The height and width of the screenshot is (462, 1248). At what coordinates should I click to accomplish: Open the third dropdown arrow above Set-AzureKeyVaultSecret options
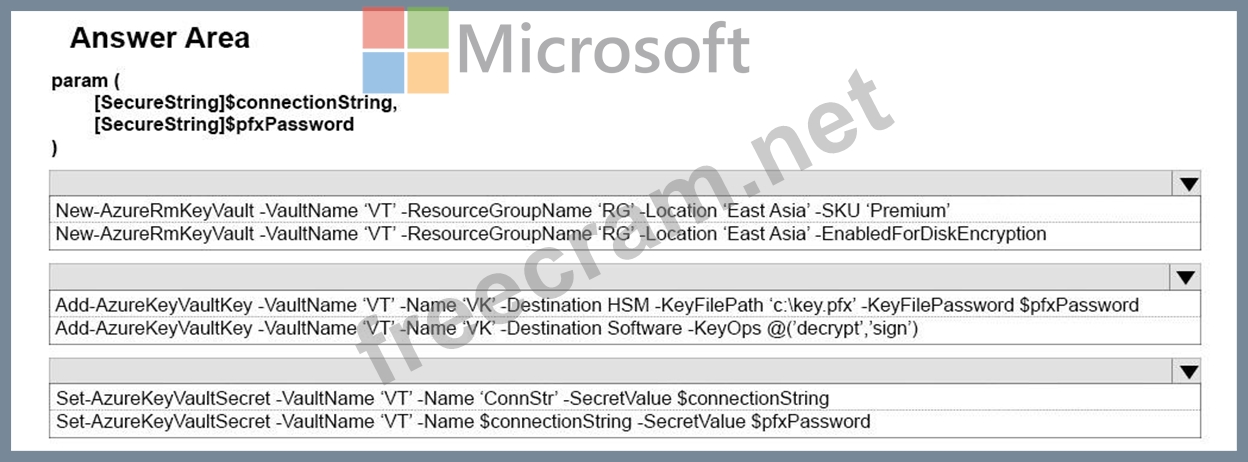click(x=1188, y=371)
